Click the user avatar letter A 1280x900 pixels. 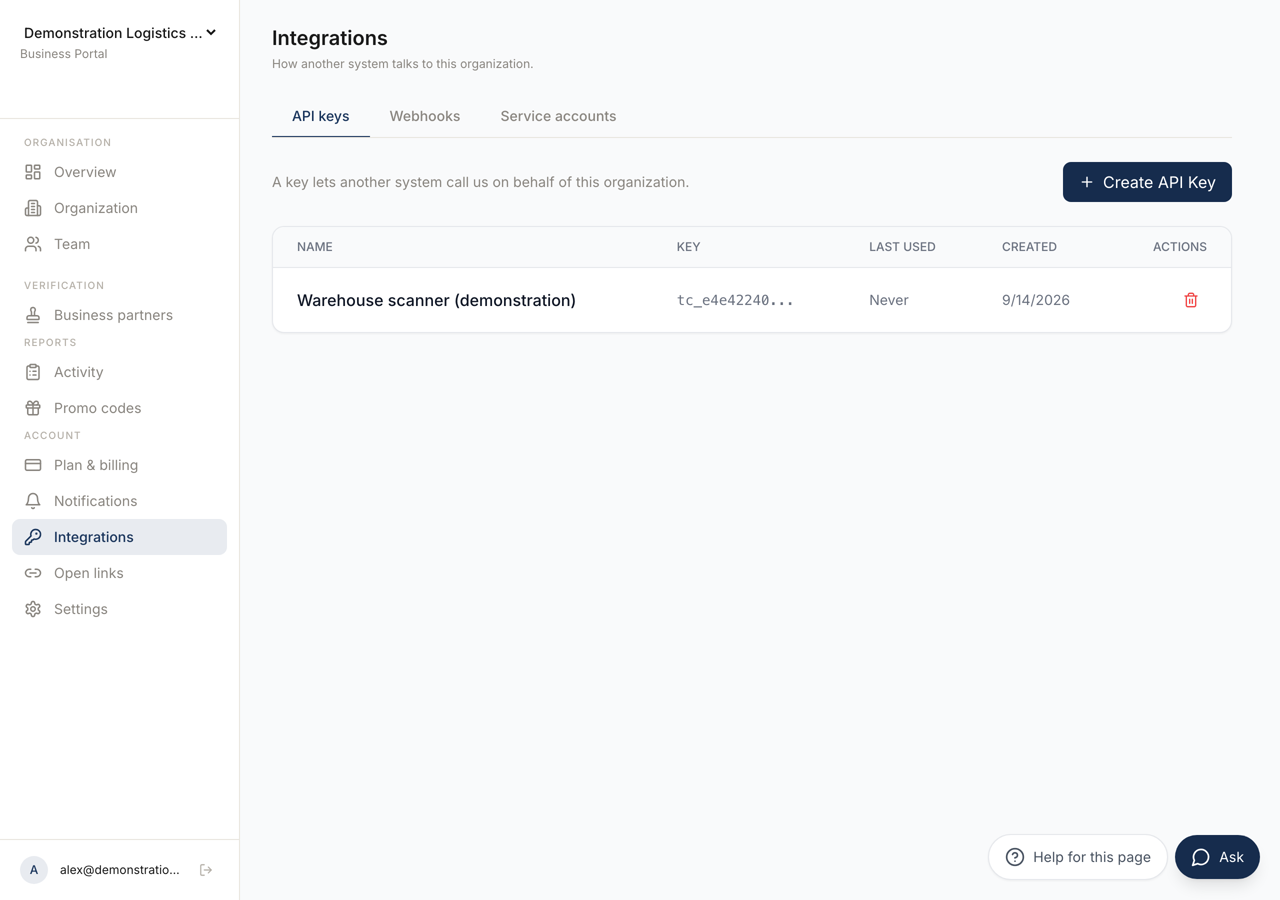click(x=34, y=870)
